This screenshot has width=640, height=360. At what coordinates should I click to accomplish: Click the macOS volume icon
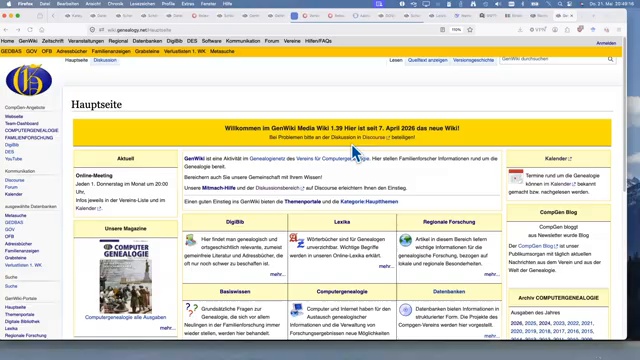click(498, 4)
